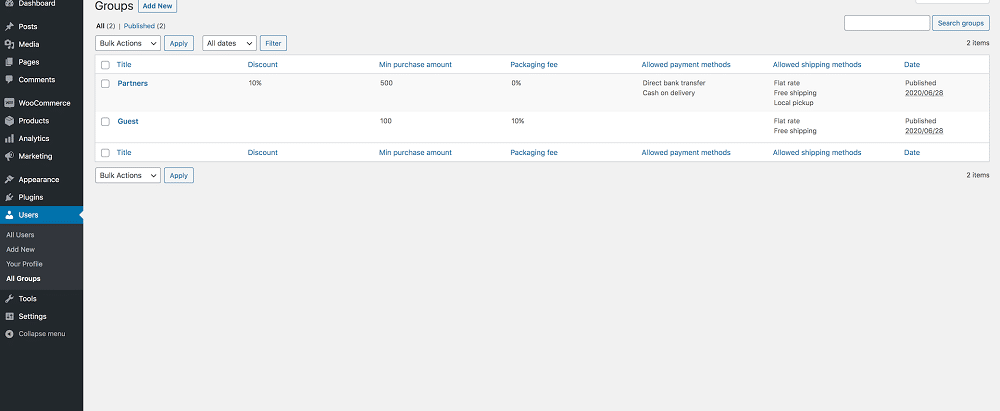1000x411 pixels.
Task: Expand the All dates dropdown
Action: point(230,43)
